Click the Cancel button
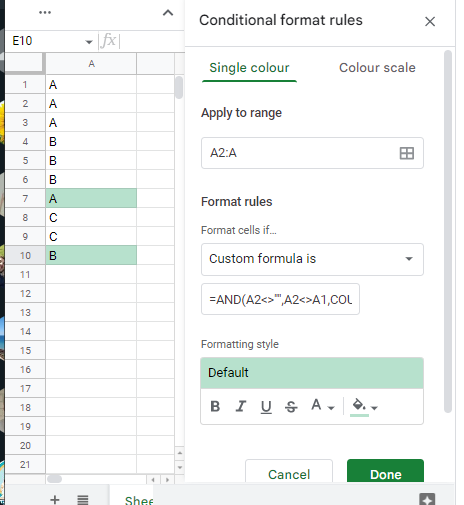 click(289, 474)
